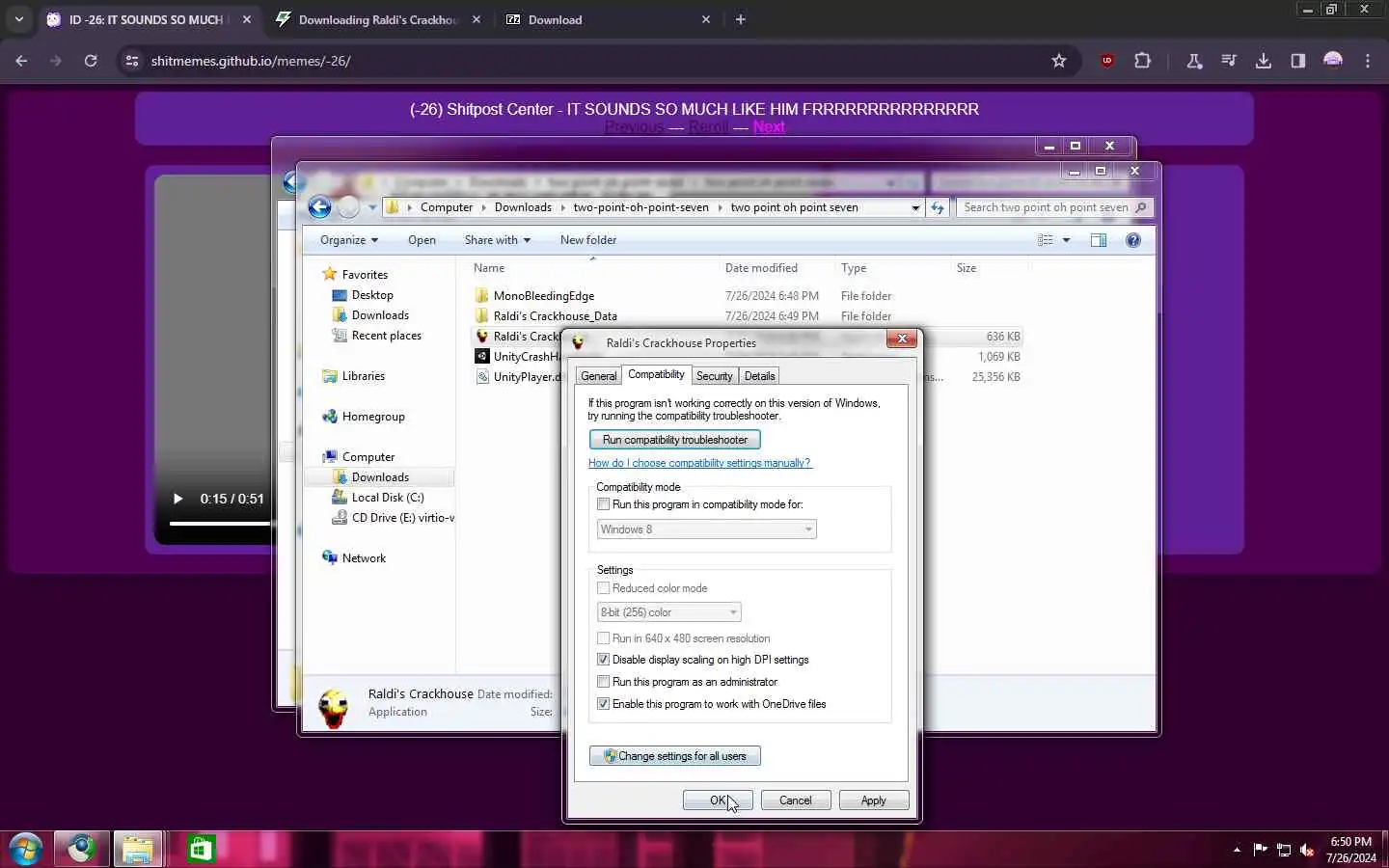This screenshot has width=1389, height=868.
Task: Open the Action Center flag icon
Action: (x=1260, y=850)
